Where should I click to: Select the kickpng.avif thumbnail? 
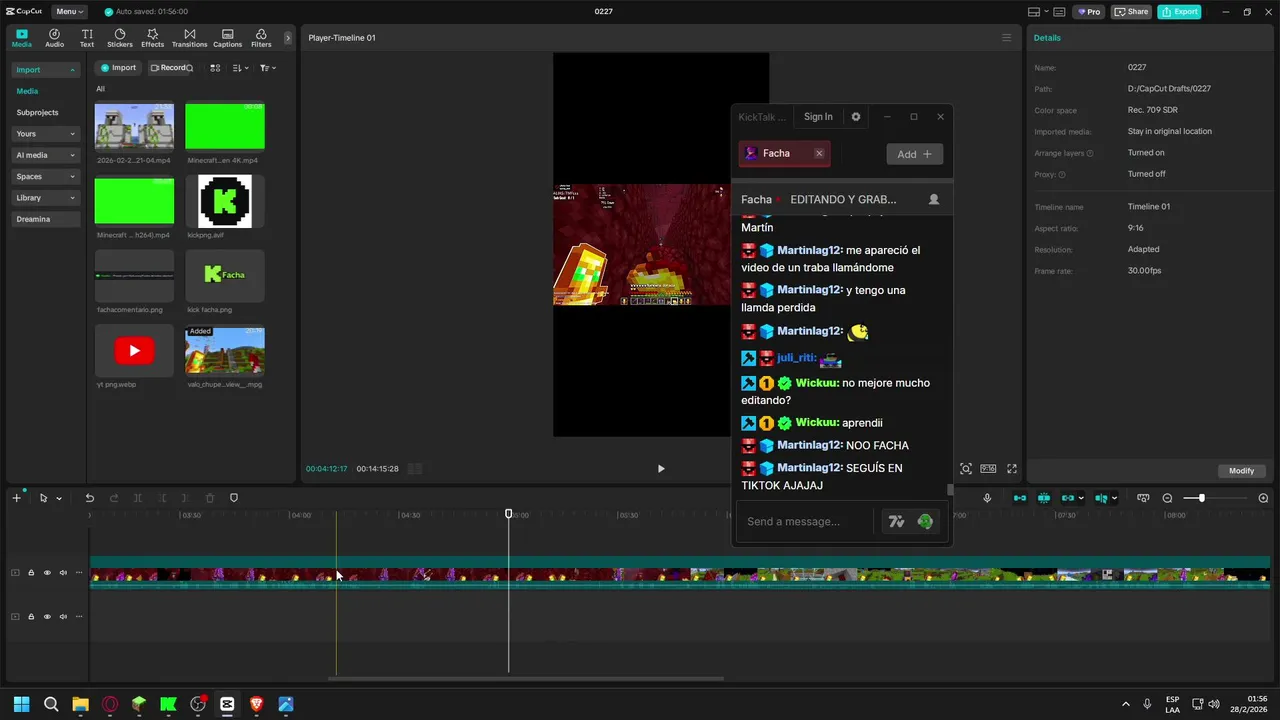pyautogui.click(x=225, y=201)
